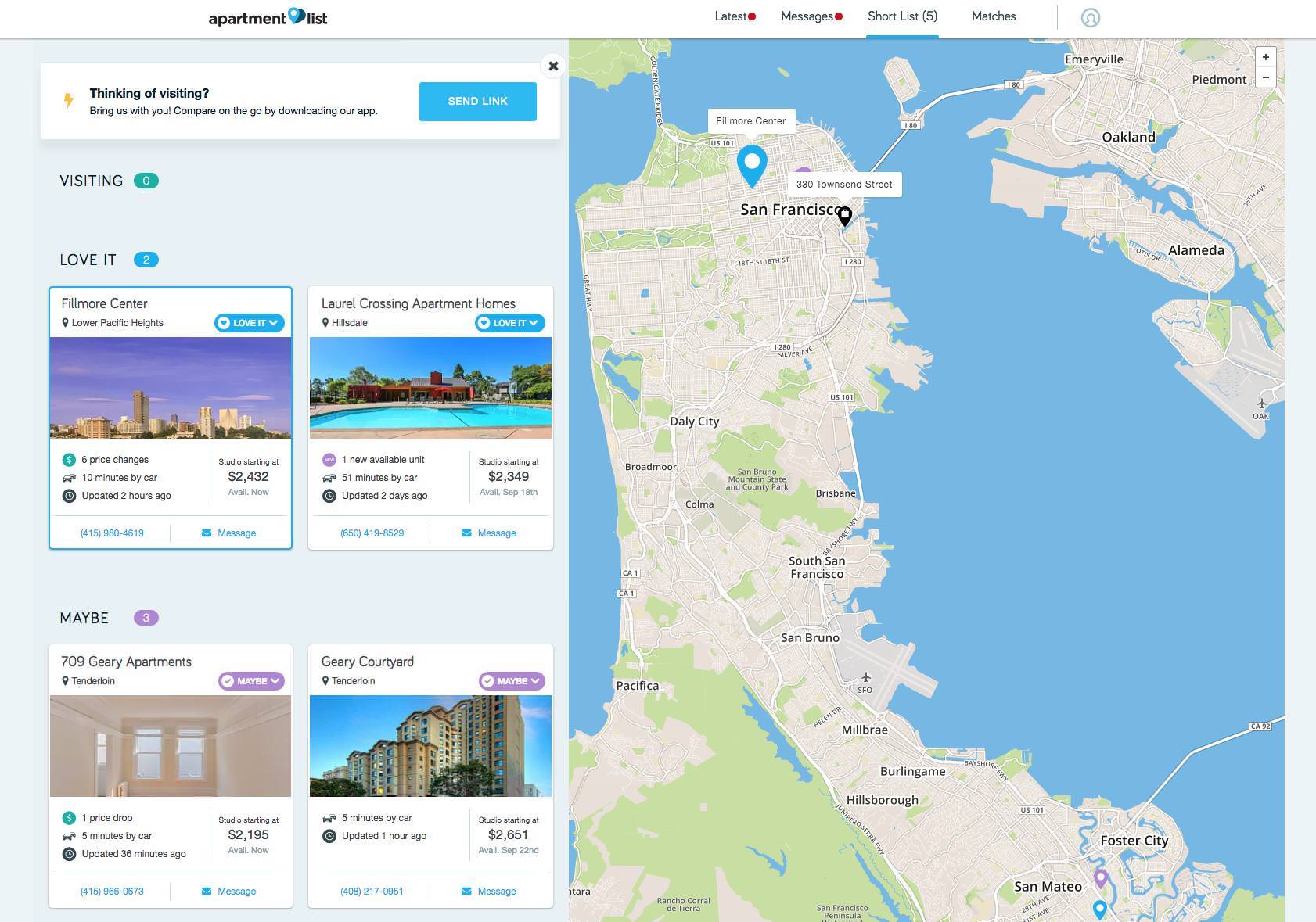Click the black 330 Townsend Street pin
Viewport: 1316px width, 922px height.
(x=844, y=217)
